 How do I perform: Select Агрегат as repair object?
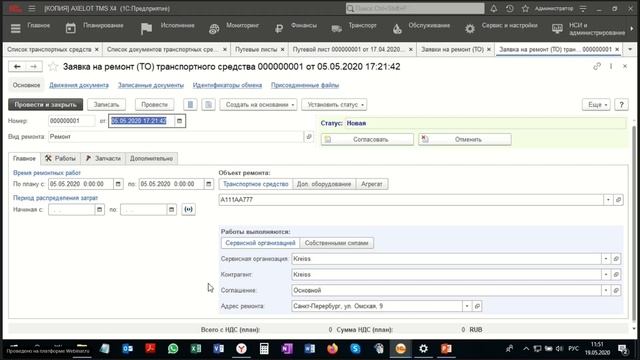coord(371,184)
